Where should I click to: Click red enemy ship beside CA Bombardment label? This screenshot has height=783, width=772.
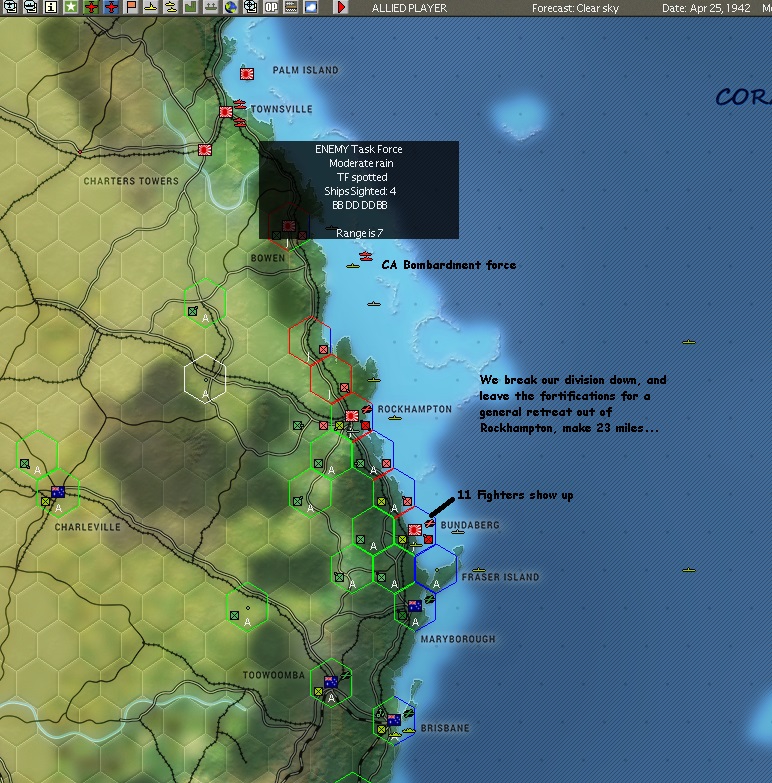click(x=366, y=257)
